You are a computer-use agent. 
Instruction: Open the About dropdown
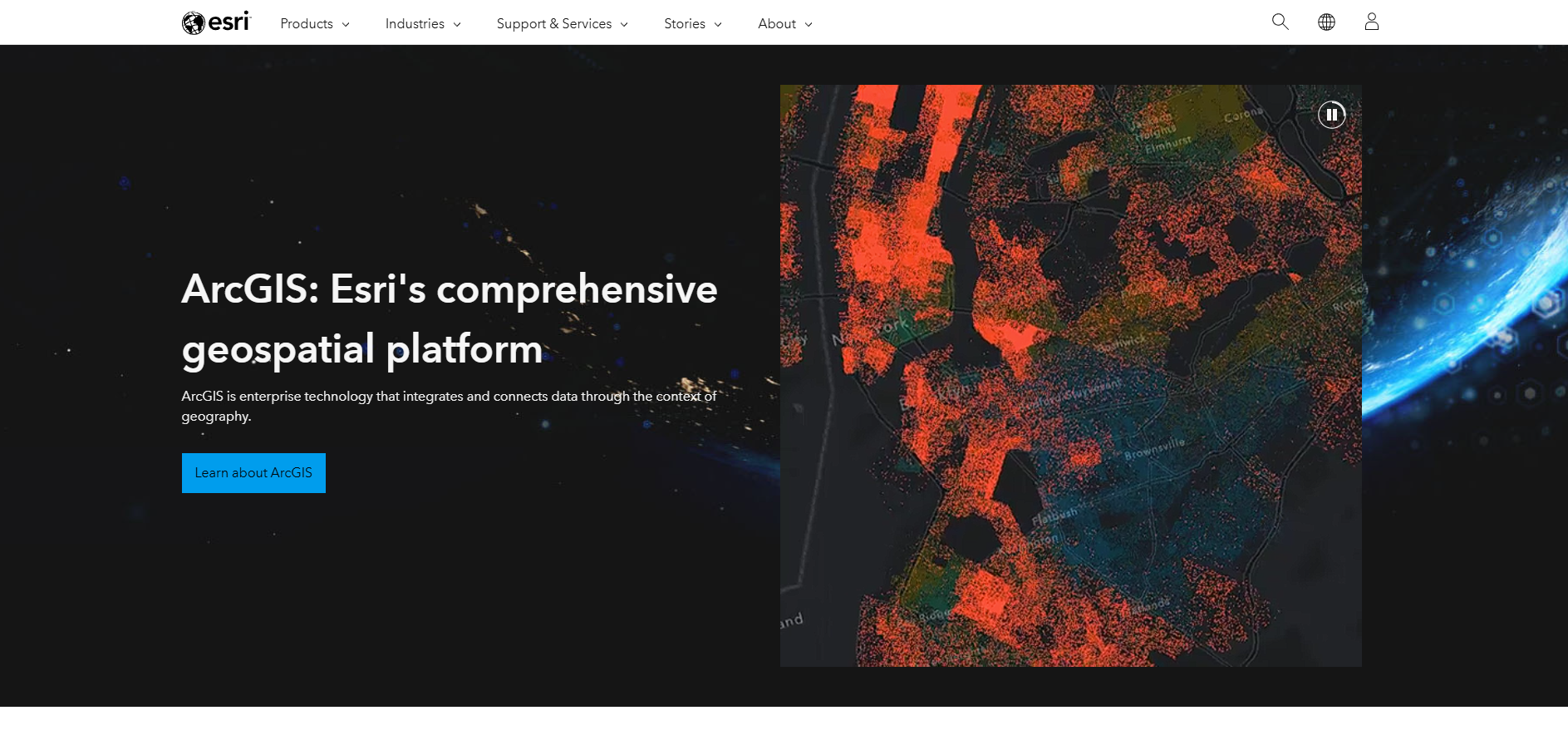pyautogui.click(x=784, y=23)
